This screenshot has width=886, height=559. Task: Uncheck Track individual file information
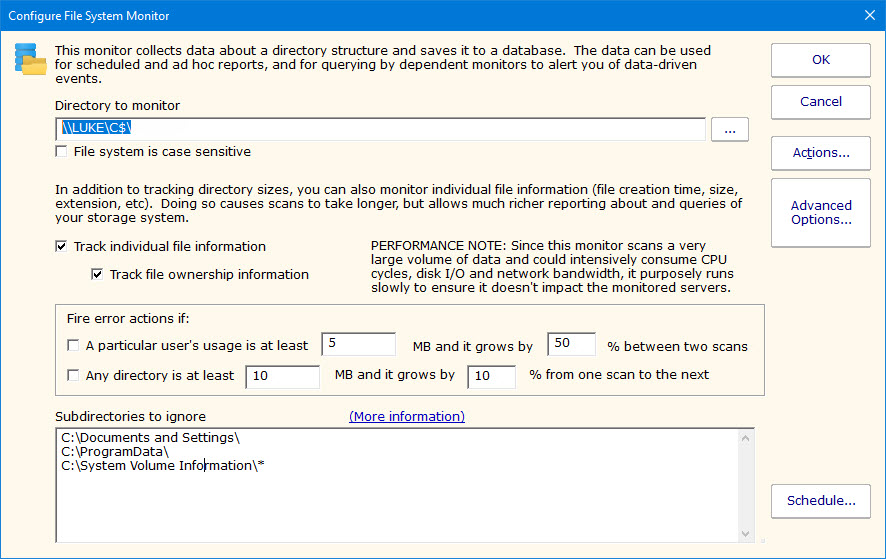[62, 246]
